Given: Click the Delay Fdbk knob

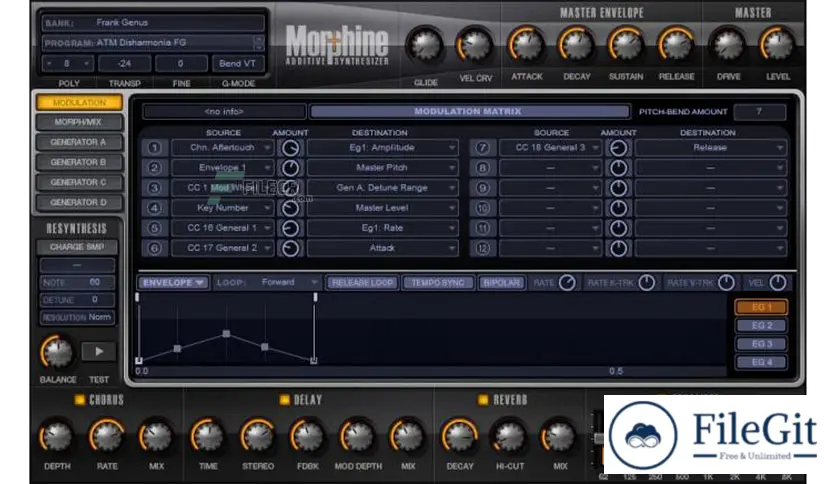Looking at the screenshot, I should pos(308,437).
